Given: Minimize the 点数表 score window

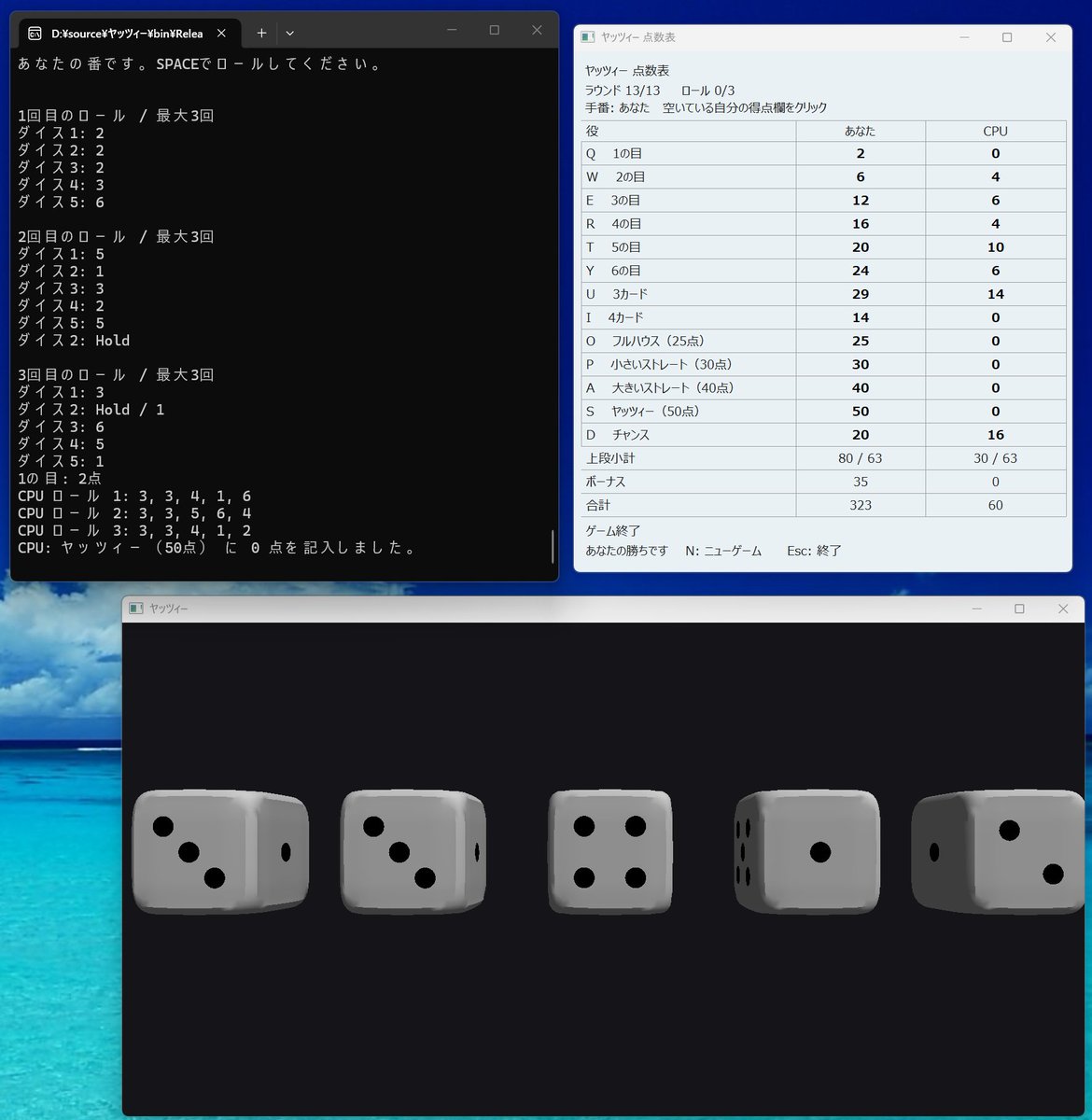Looking at the screenshot, I should 964,37.
